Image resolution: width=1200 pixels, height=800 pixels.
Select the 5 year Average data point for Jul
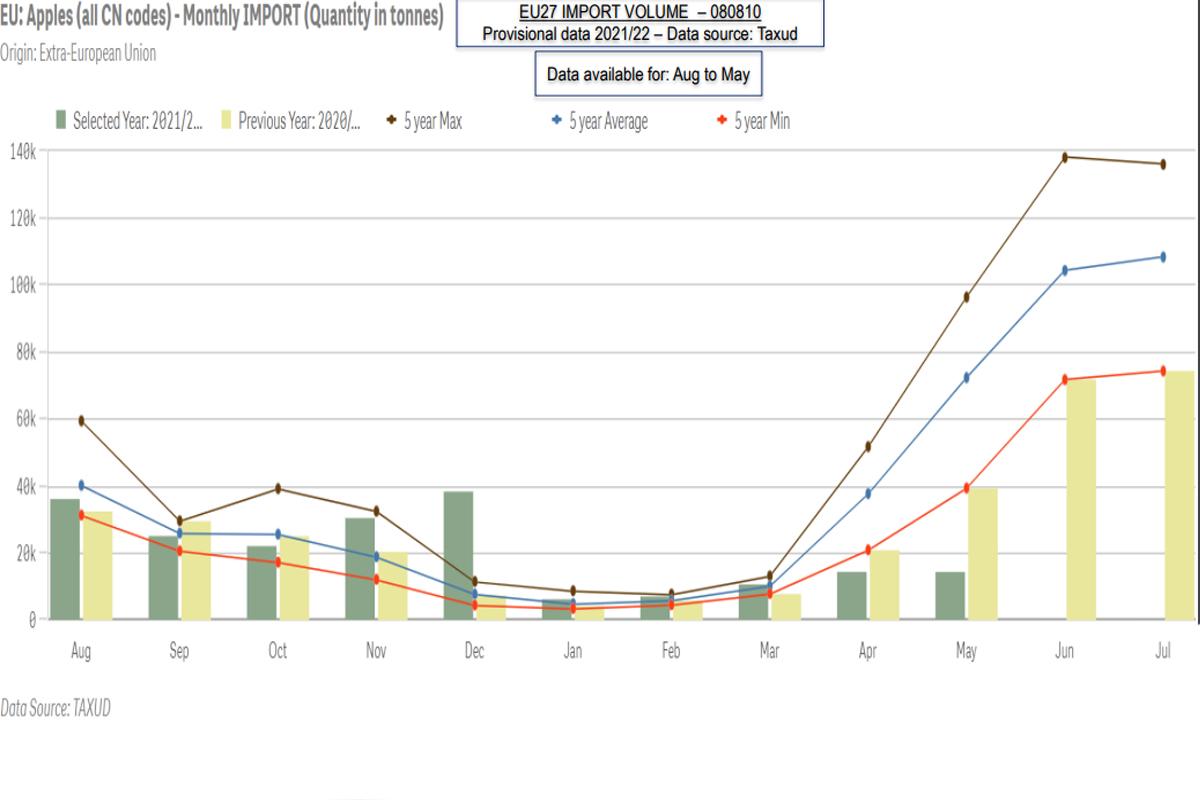click(x=1163, y=257)
